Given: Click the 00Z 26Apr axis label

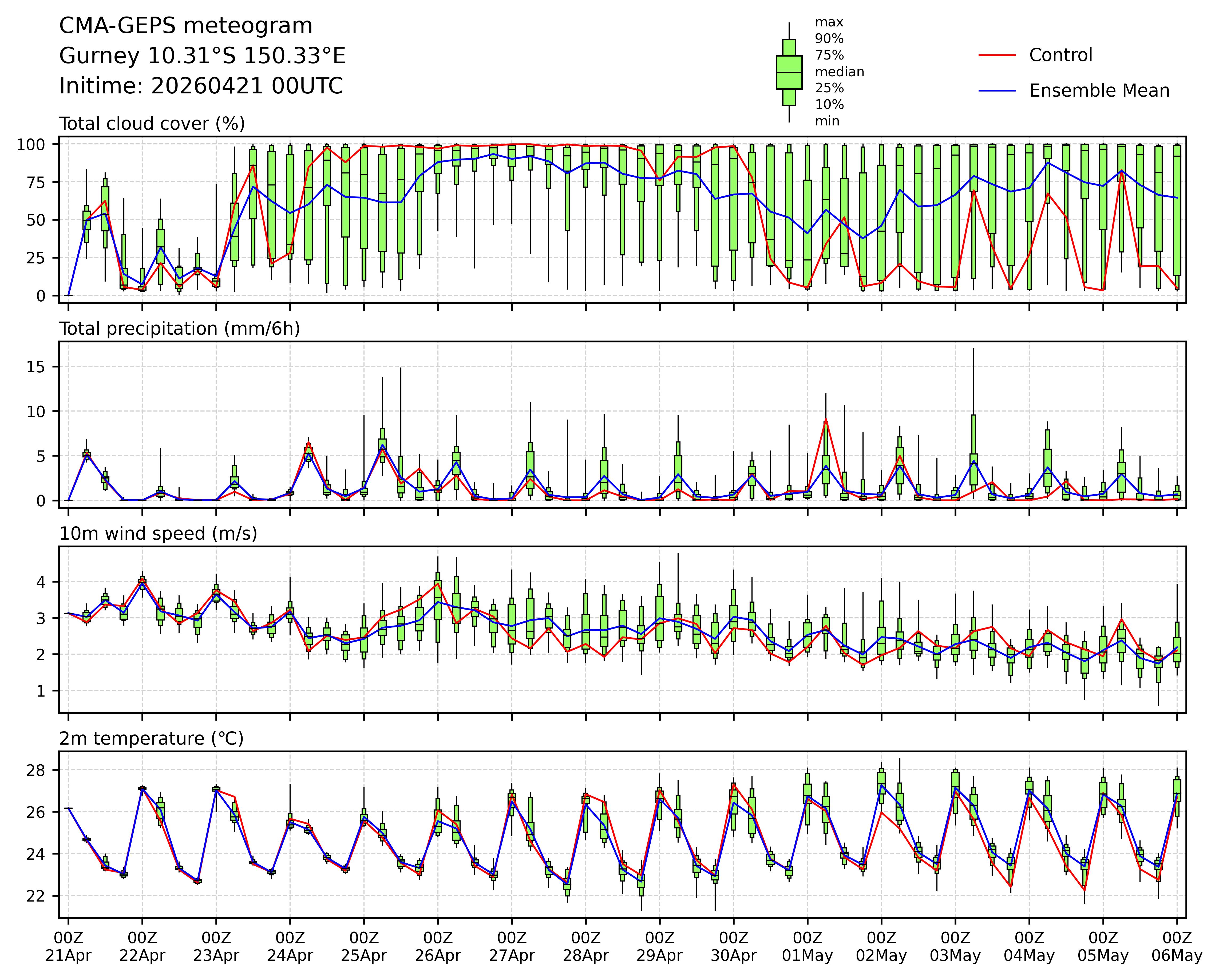Looking at the screenshot, I should point(438,947).
